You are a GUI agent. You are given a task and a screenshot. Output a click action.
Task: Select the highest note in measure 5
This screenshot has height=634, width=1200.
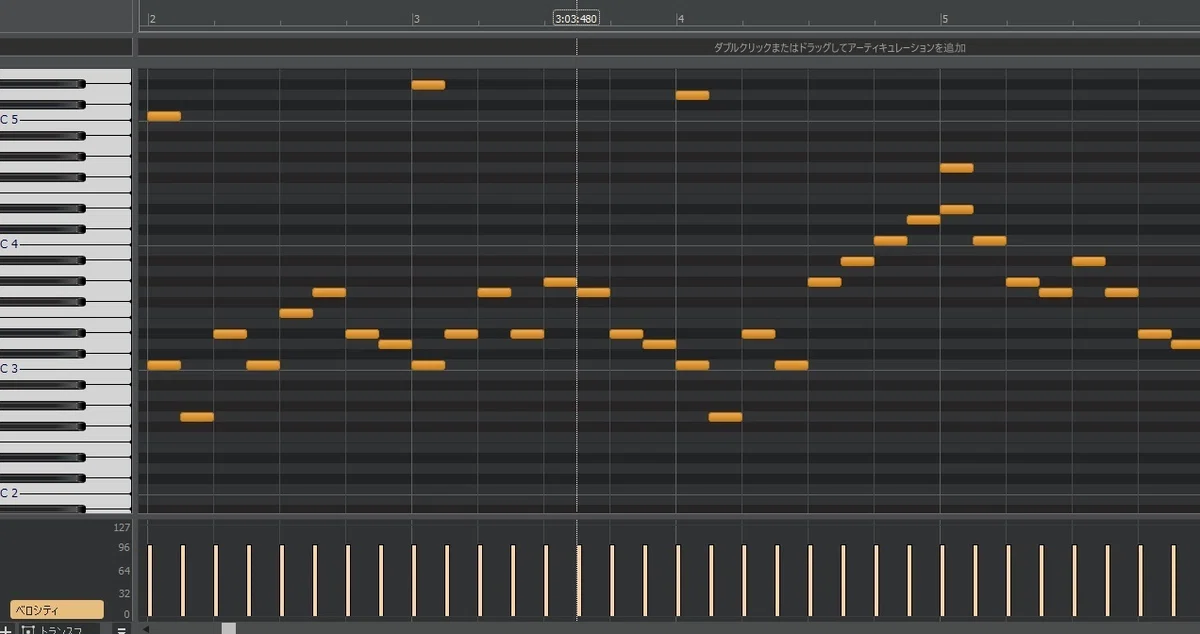(x=956, y=168)
